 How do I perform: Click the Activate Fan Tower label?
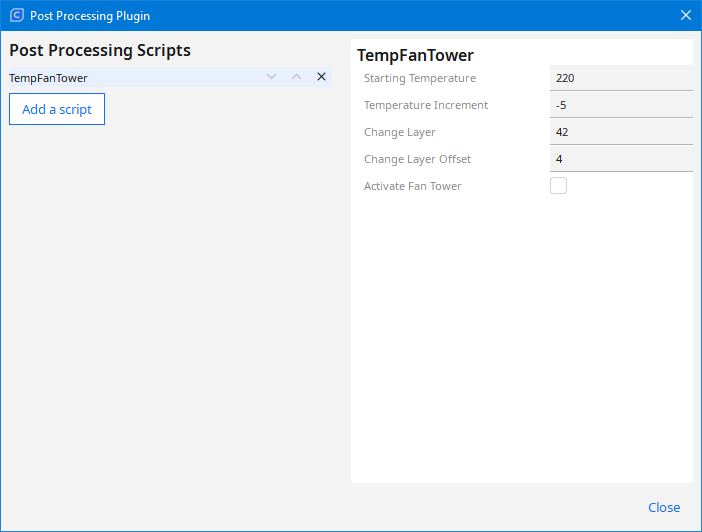click(x=413, y=186)
